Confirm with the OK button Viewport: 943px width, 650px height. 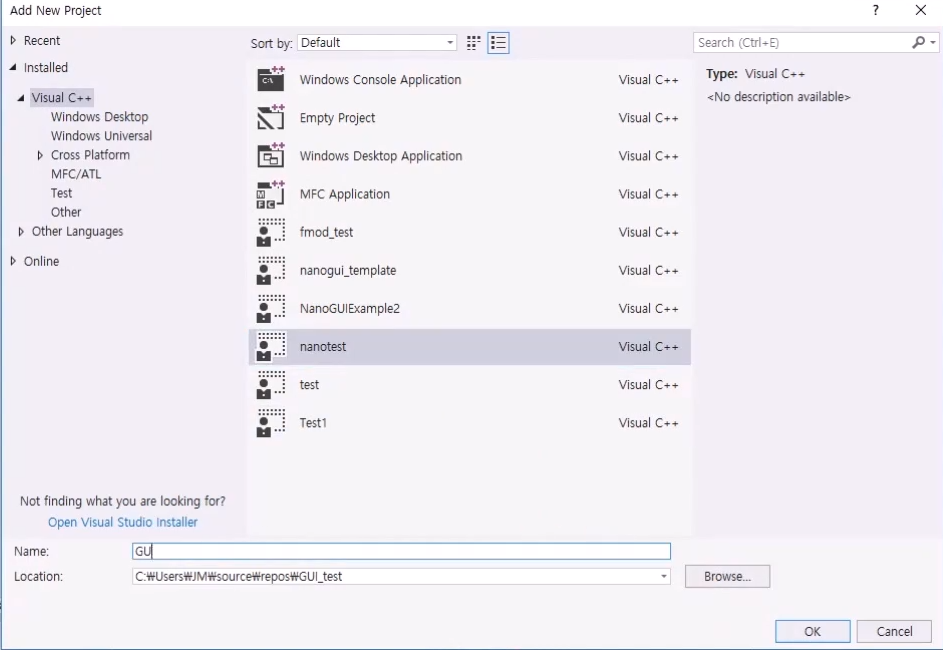(812, 631)
